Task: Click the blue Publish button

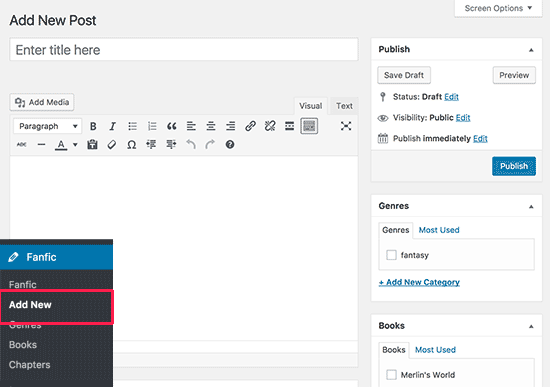Action: [514, 166]
